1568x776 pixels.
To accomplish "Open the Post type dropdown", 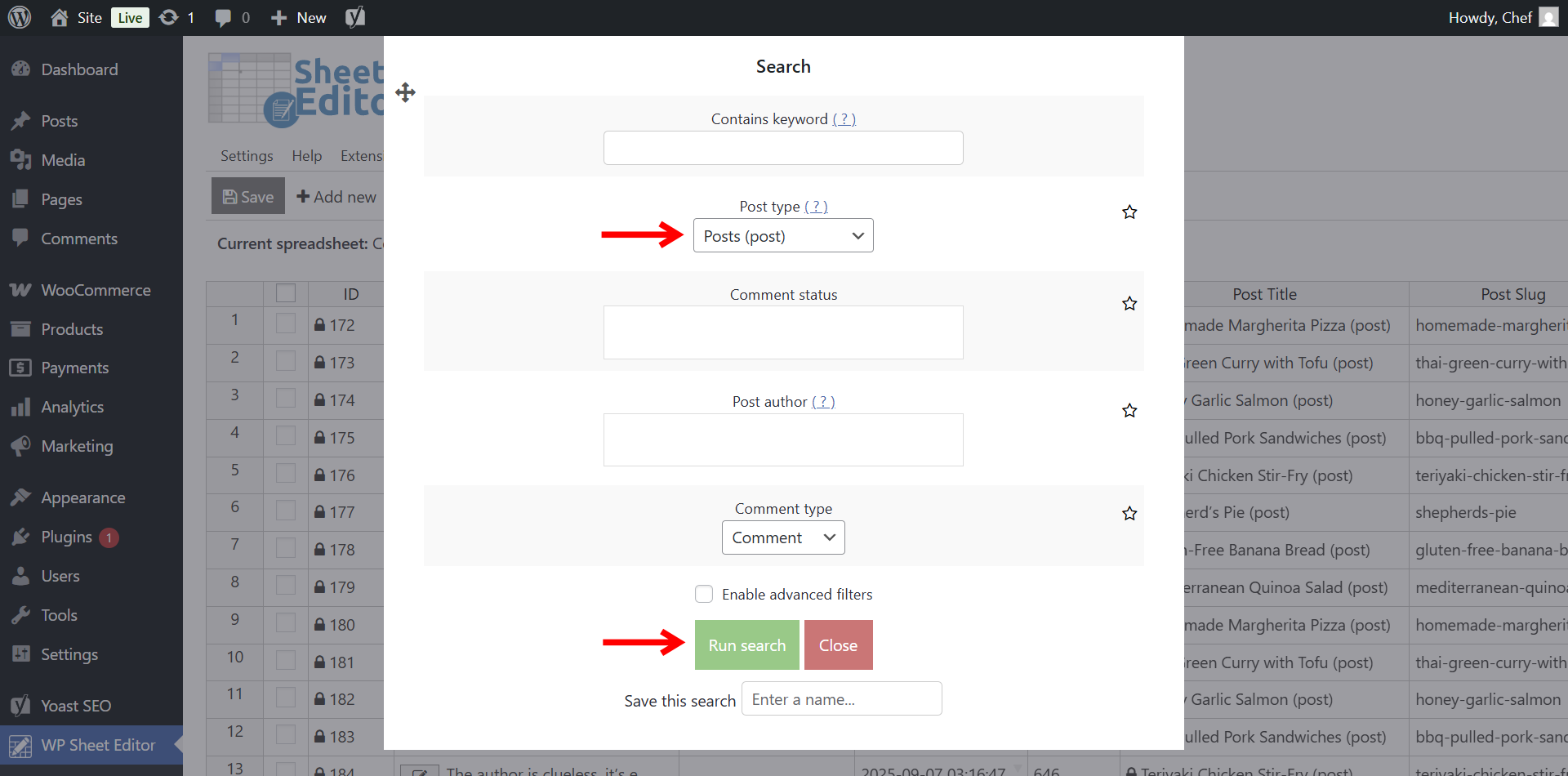I will [783, 235].
